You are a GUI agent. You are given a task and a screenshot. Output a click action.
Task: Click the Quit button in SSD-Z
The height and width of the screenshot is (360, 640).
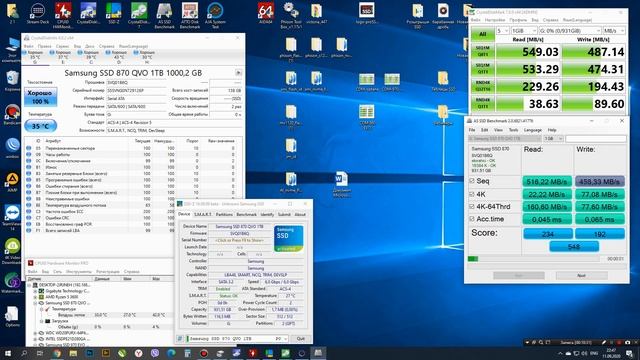pos(300,339)
